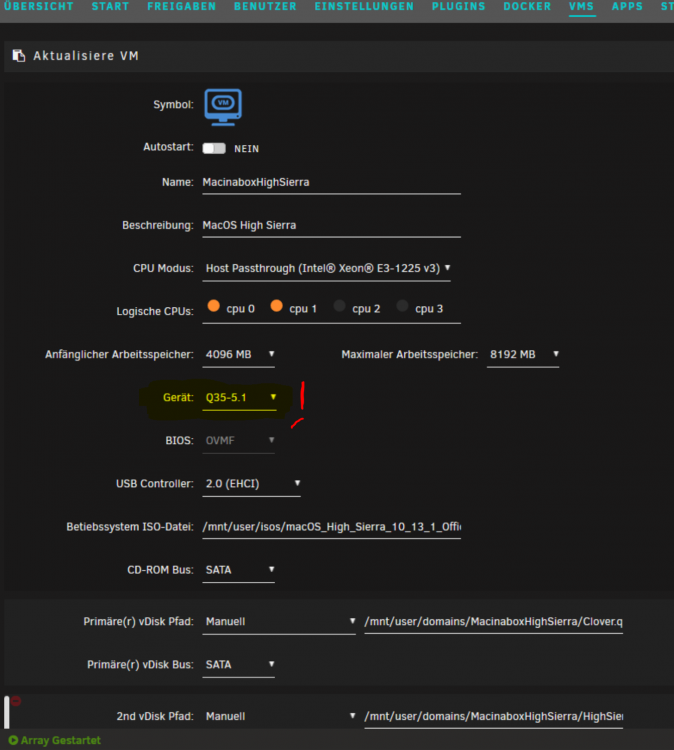
Task: Go to the Start tab
Action: [x=110, y=7]
